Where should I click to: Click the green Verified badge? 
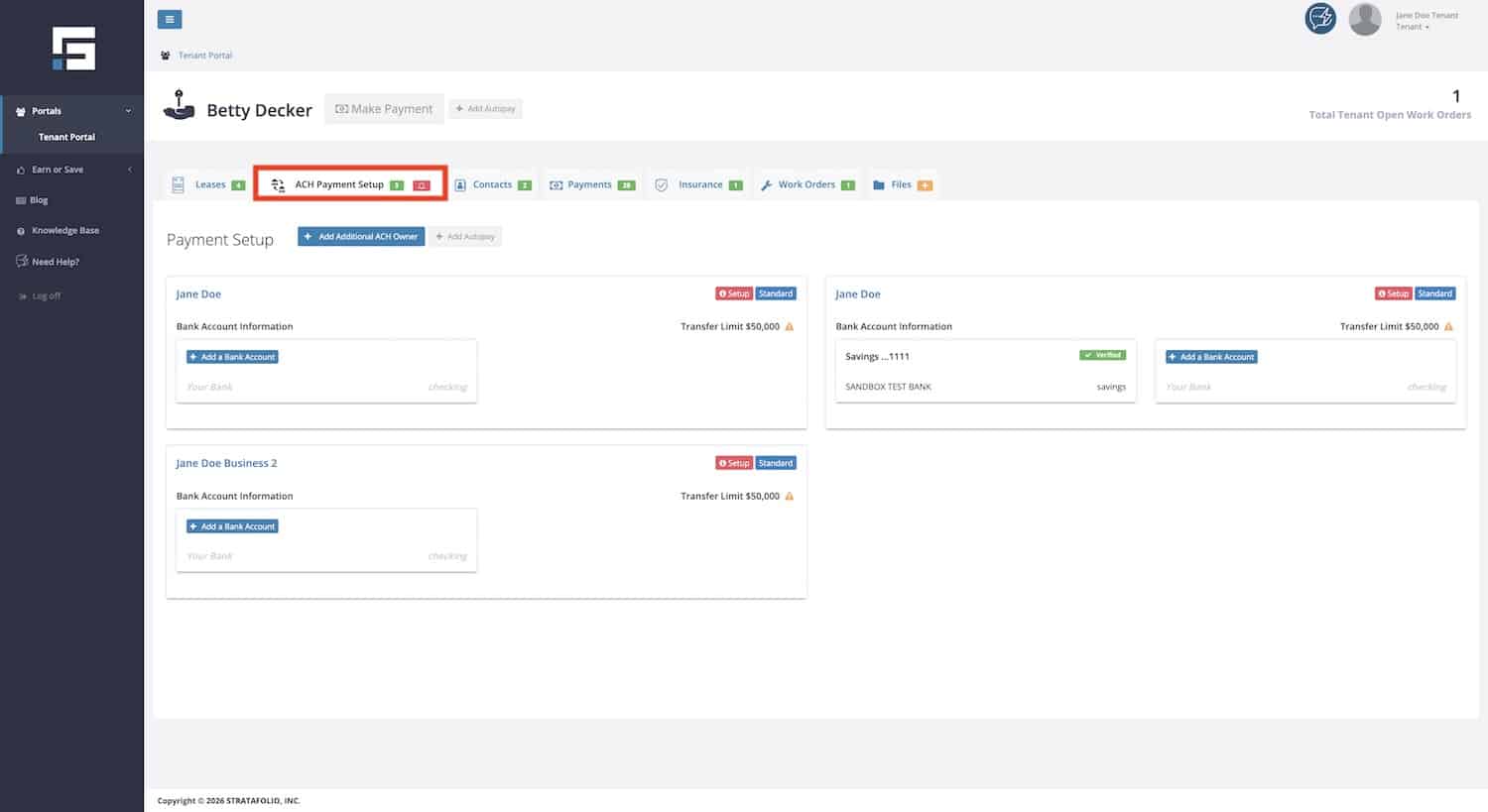coord(1103,355)
